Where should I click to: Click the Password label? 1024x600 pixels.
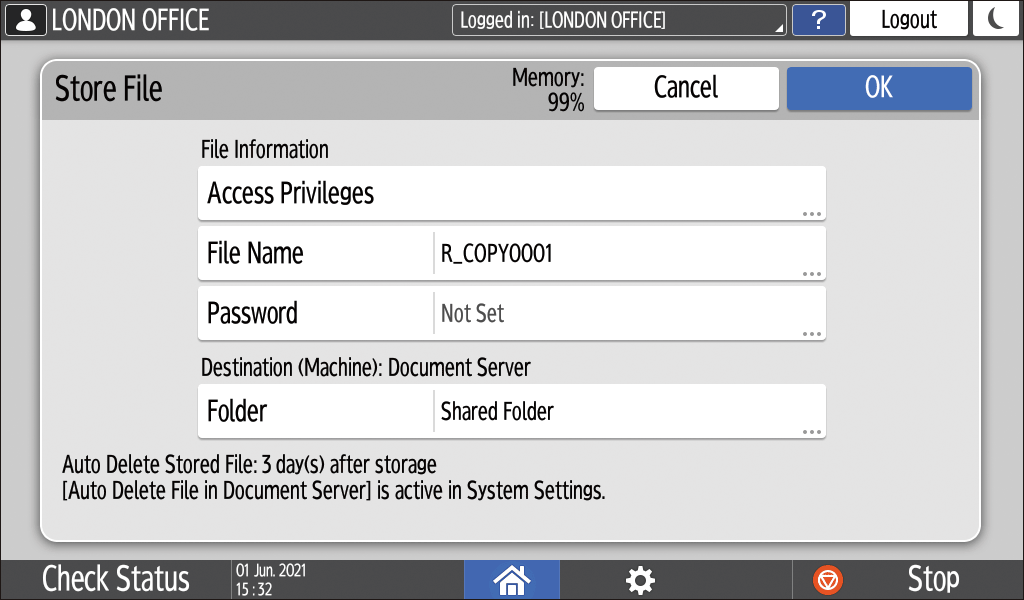(252, 314)
